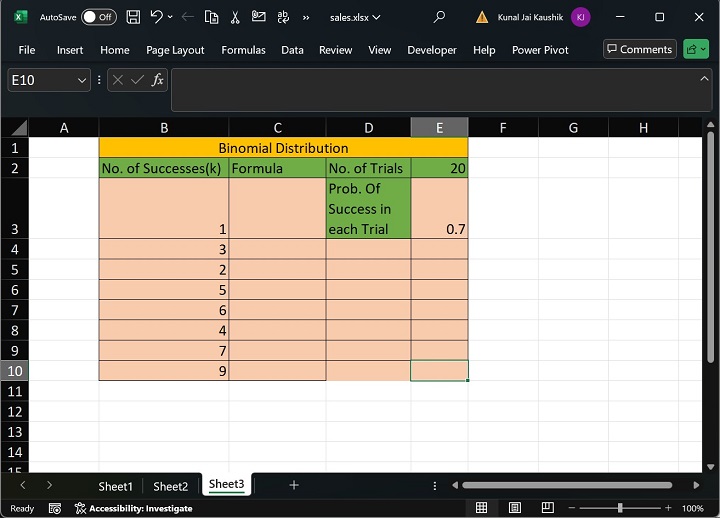
Task: Click the Save icon in title bar
Action: pyautogui.click(x=133, y=17)
